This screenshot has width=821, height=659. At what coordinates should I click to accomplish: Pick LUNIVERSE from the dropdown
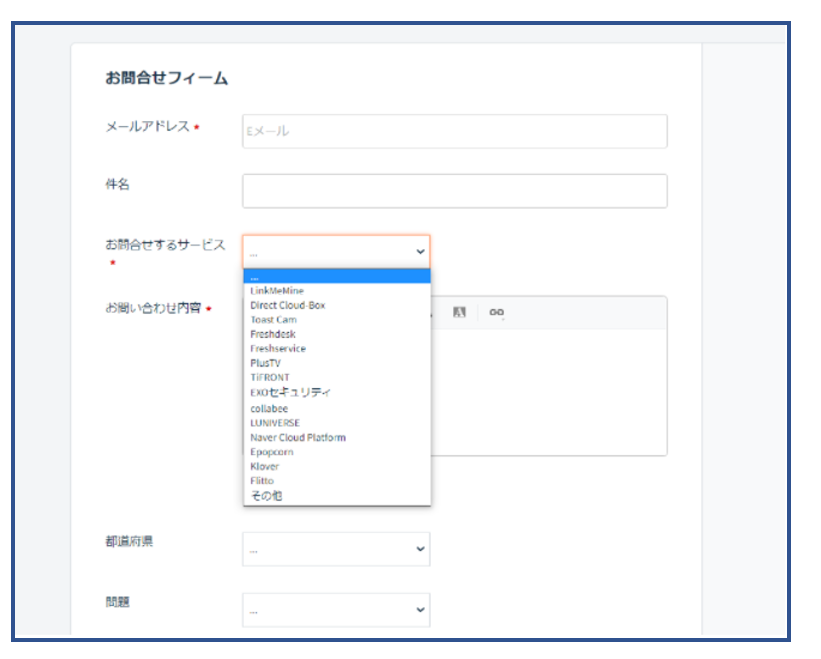click(x=337, y=423)
